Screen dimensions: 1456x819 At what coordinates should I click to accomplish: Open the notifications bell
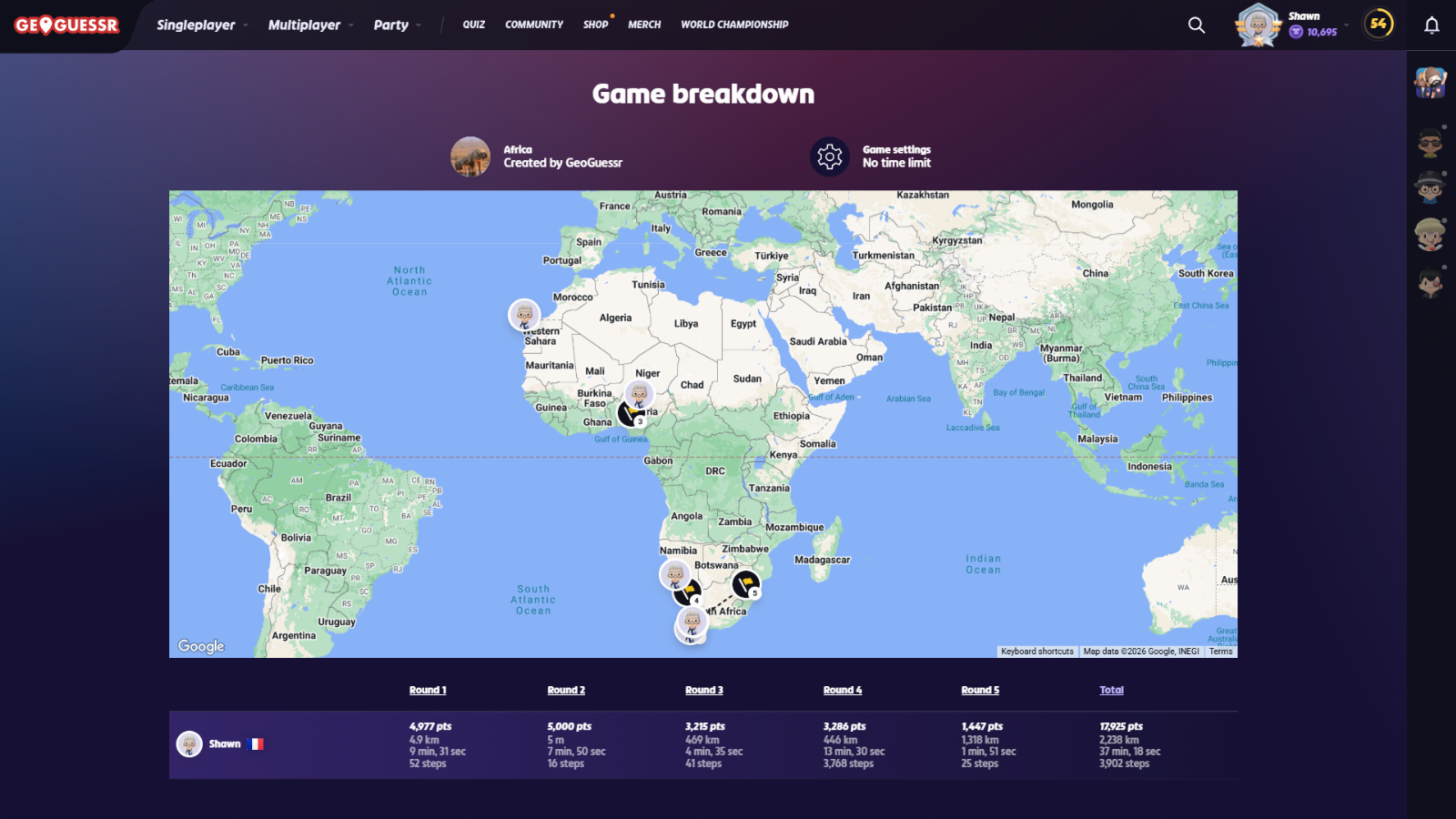coord(1431,25)
